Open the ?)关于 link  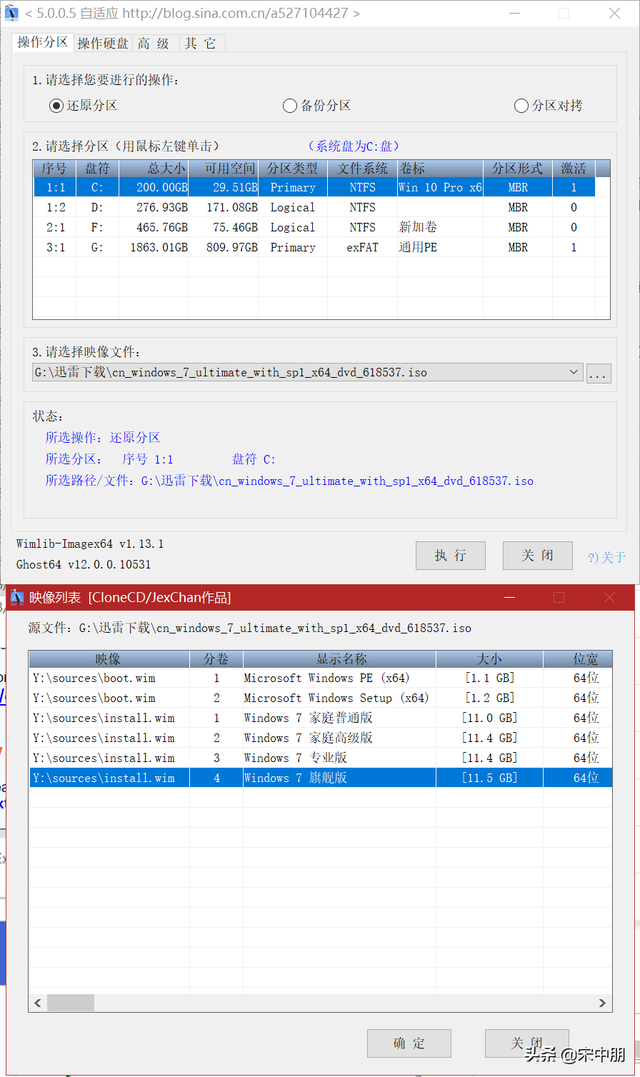coord(606,557)
